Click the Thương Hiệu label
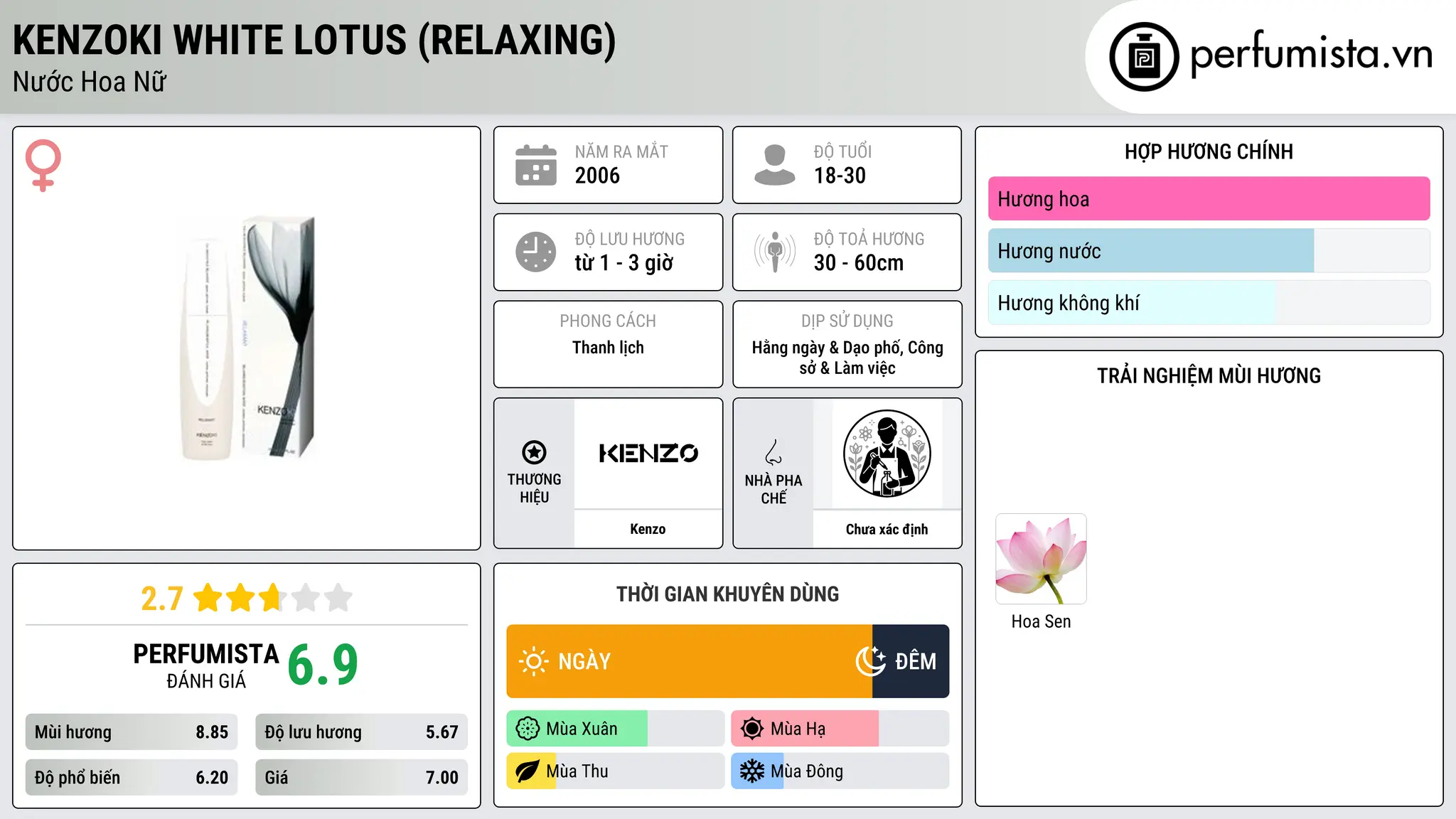This screenshot has height=819, width=1456. point(534,488)
